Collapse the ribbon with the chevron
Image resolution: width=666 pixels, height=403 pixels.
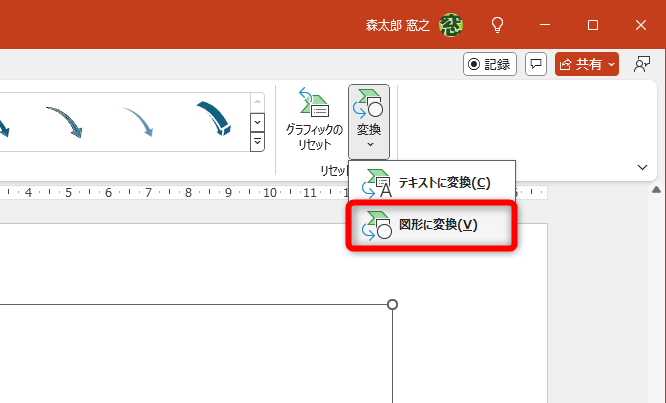click(x=642, y=167)
